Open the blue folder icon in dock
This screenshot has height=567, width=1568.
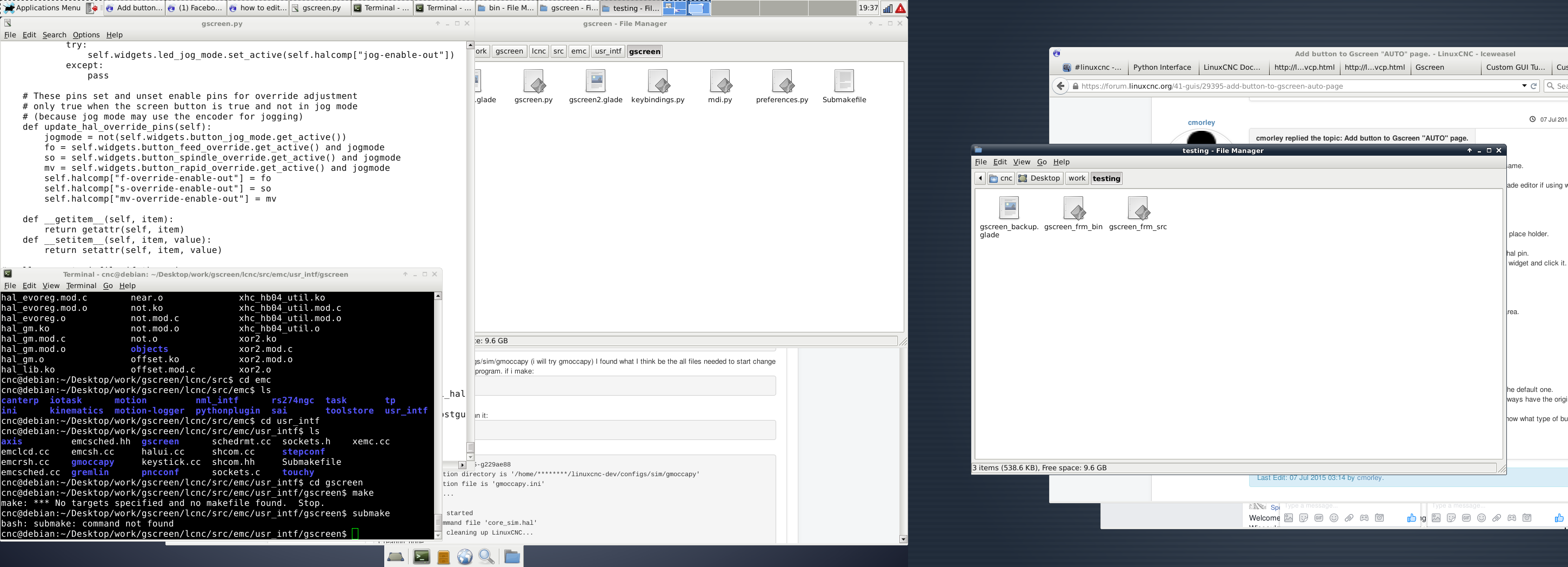[512, 557]
